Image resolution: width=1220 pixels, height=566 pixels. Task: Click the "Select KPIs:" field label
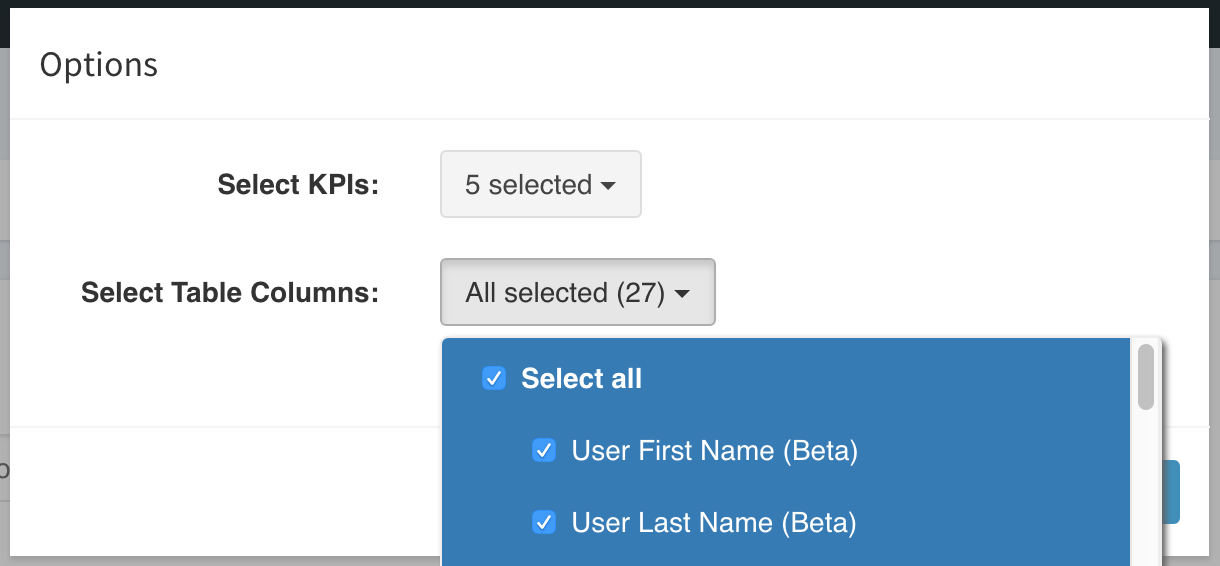tap(298, 184)
